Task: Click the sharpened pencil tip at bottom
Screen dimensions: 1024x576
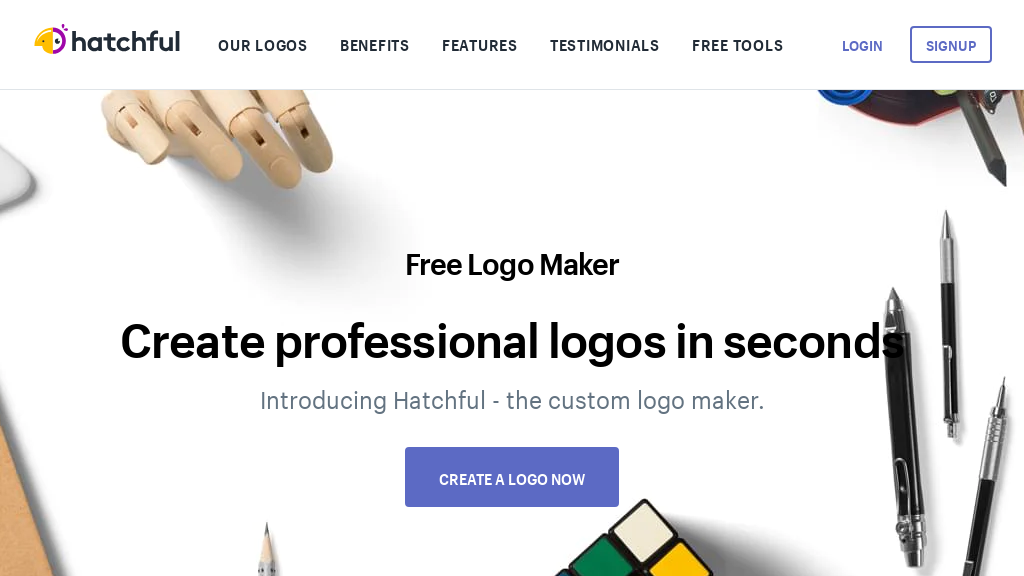Action: point(266,550)
